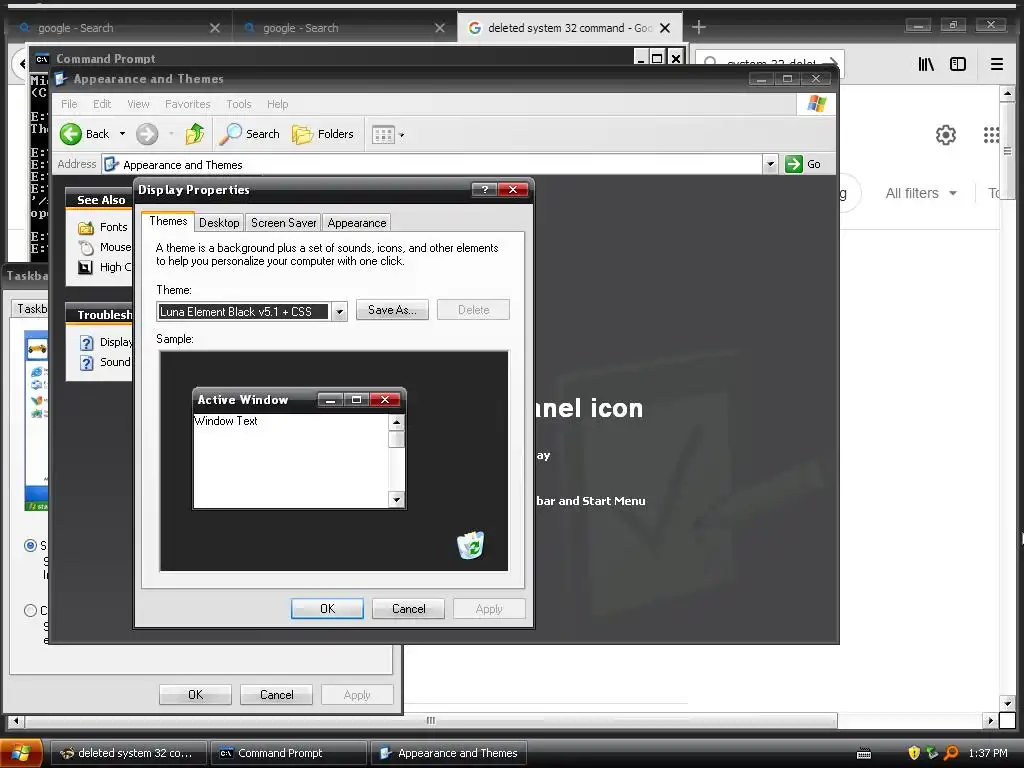The height and width of the screenshot is (768, 1024).
Task: Open the File menu
Action: (x=69, y=104)
